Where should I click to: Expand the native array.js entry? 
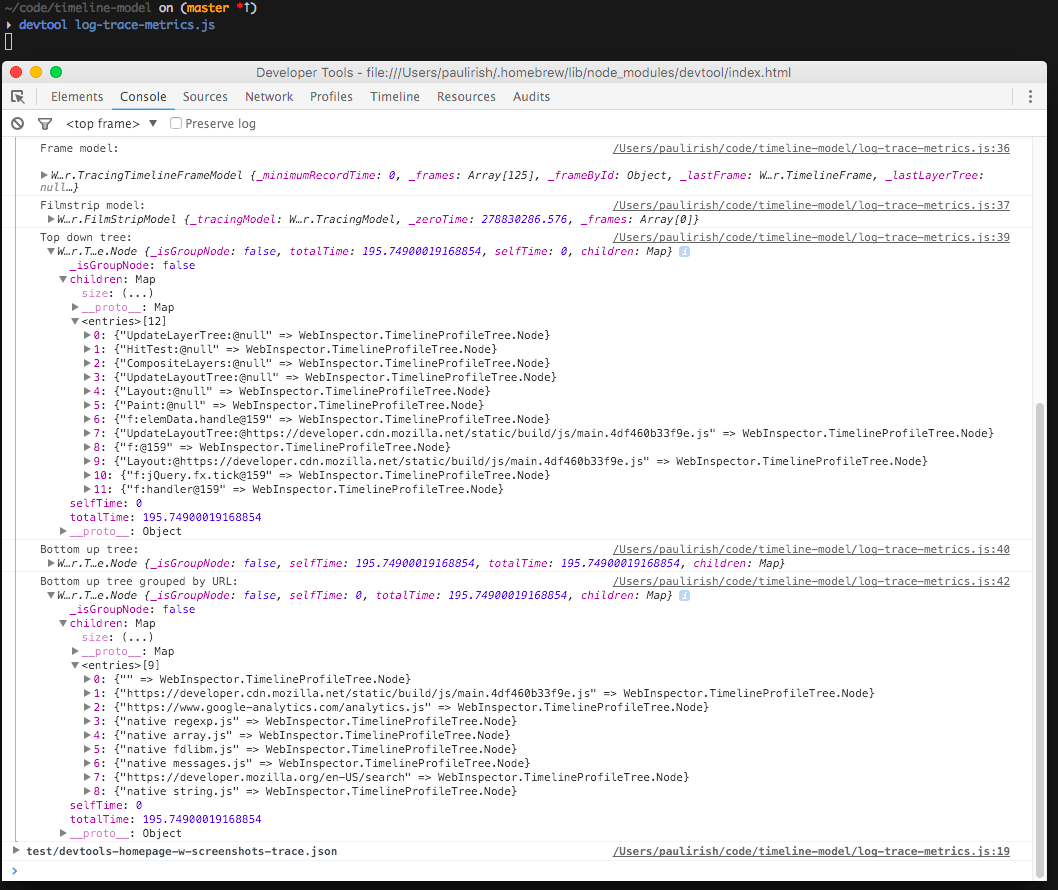pos(87,735)
